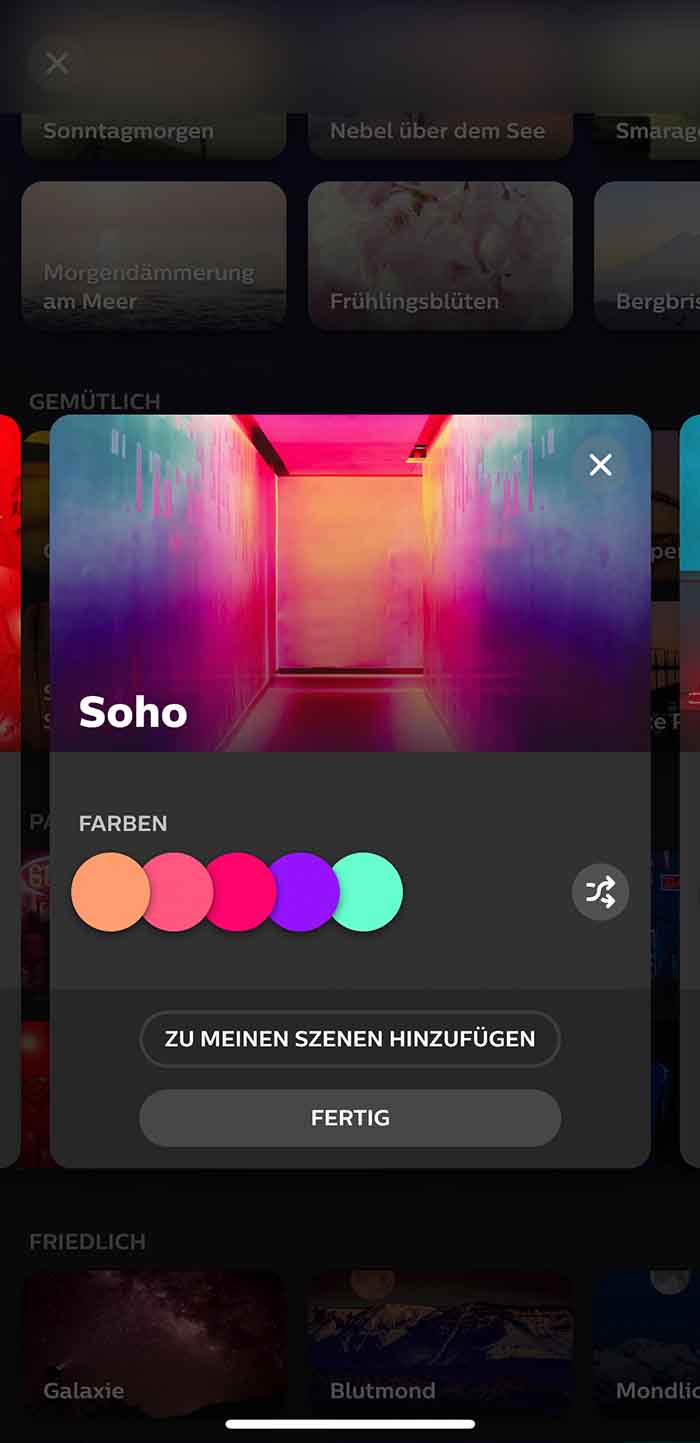Select the orange color swatch
Image resolution: width=700 pixels, height=1443 pixels.
tap(110, 892)
